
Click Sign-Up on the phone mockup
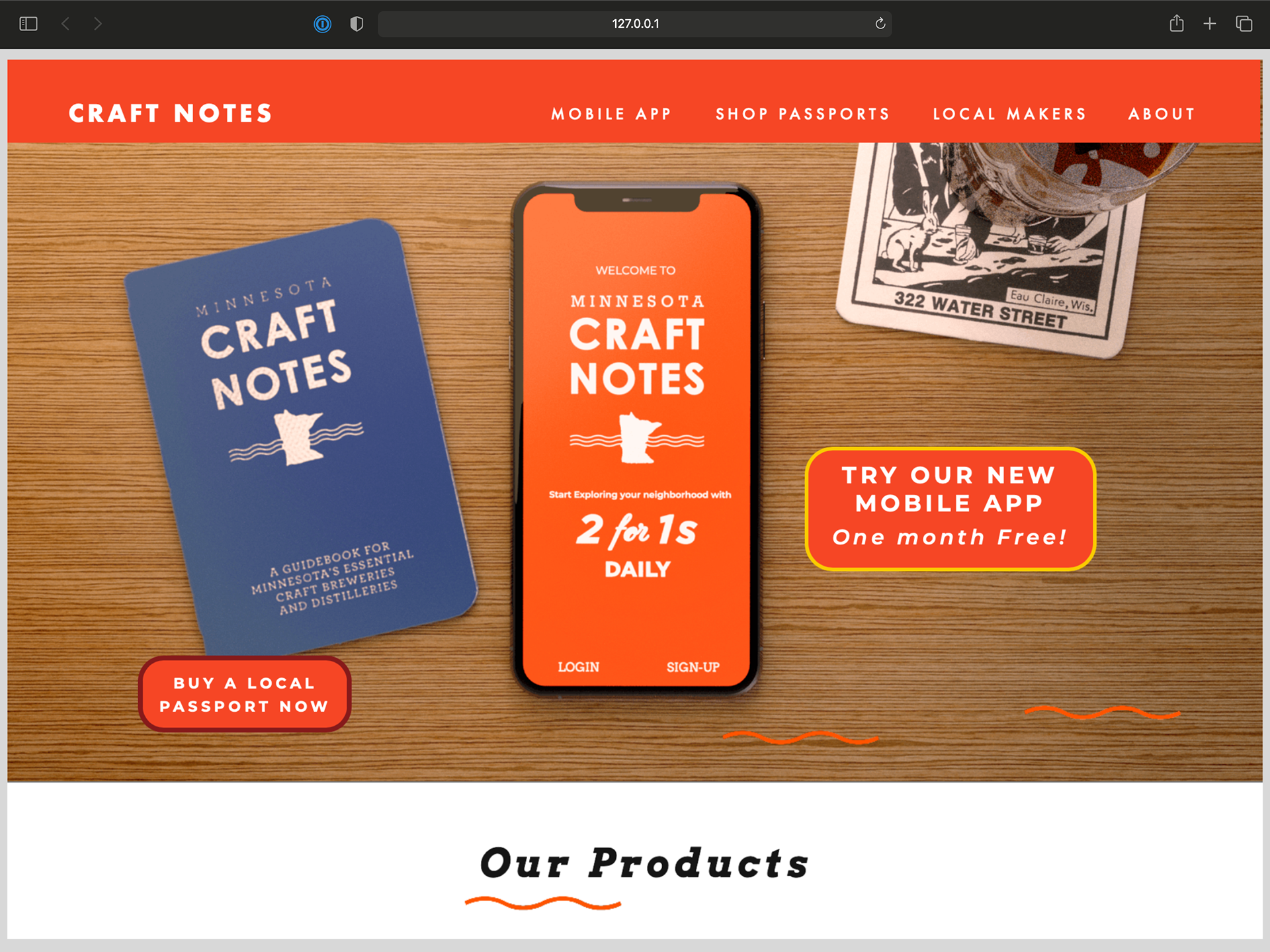[x=693, y=667]
